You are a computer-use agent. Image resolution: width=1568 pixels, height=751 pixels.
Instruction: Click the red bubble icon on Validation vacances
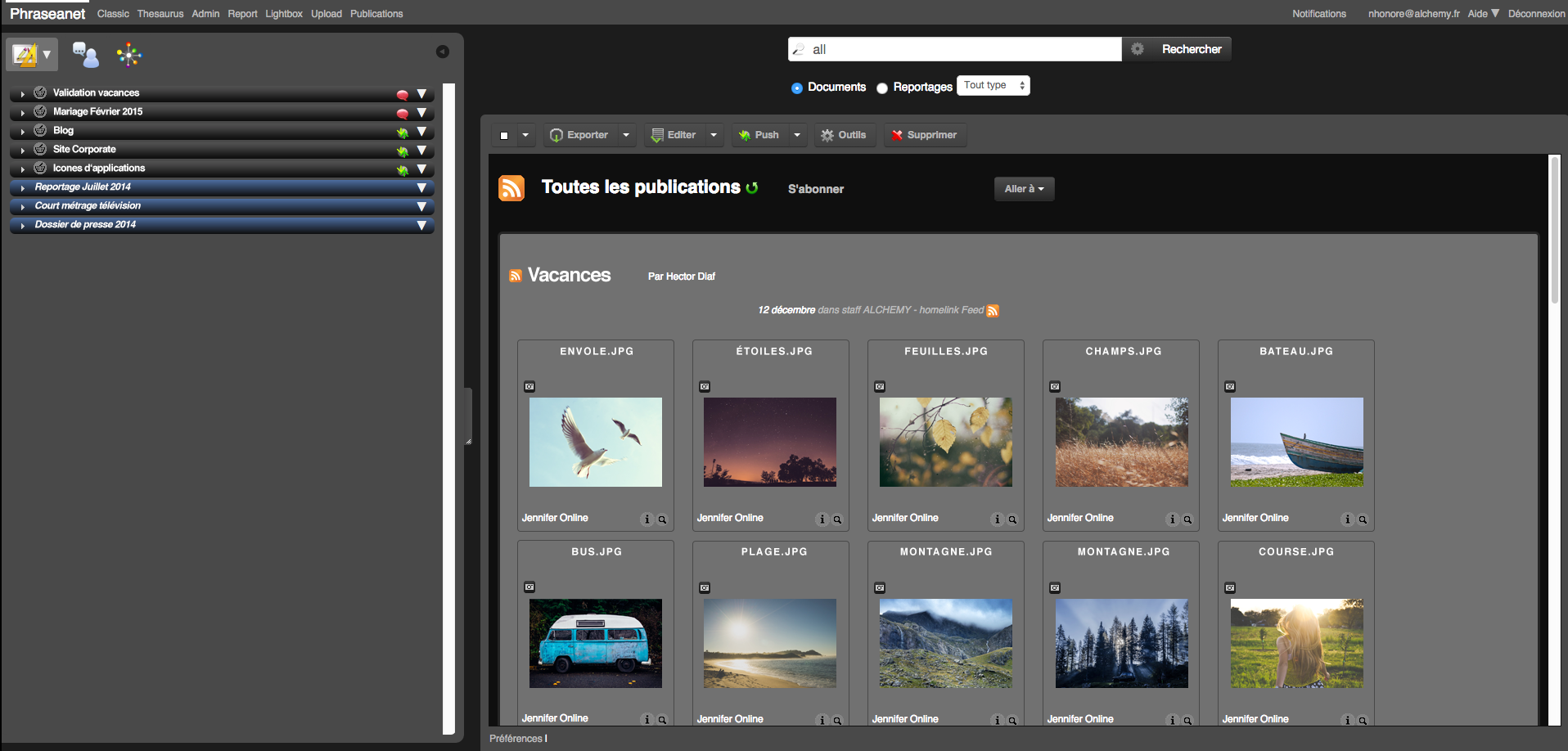(x=403, y=95)
